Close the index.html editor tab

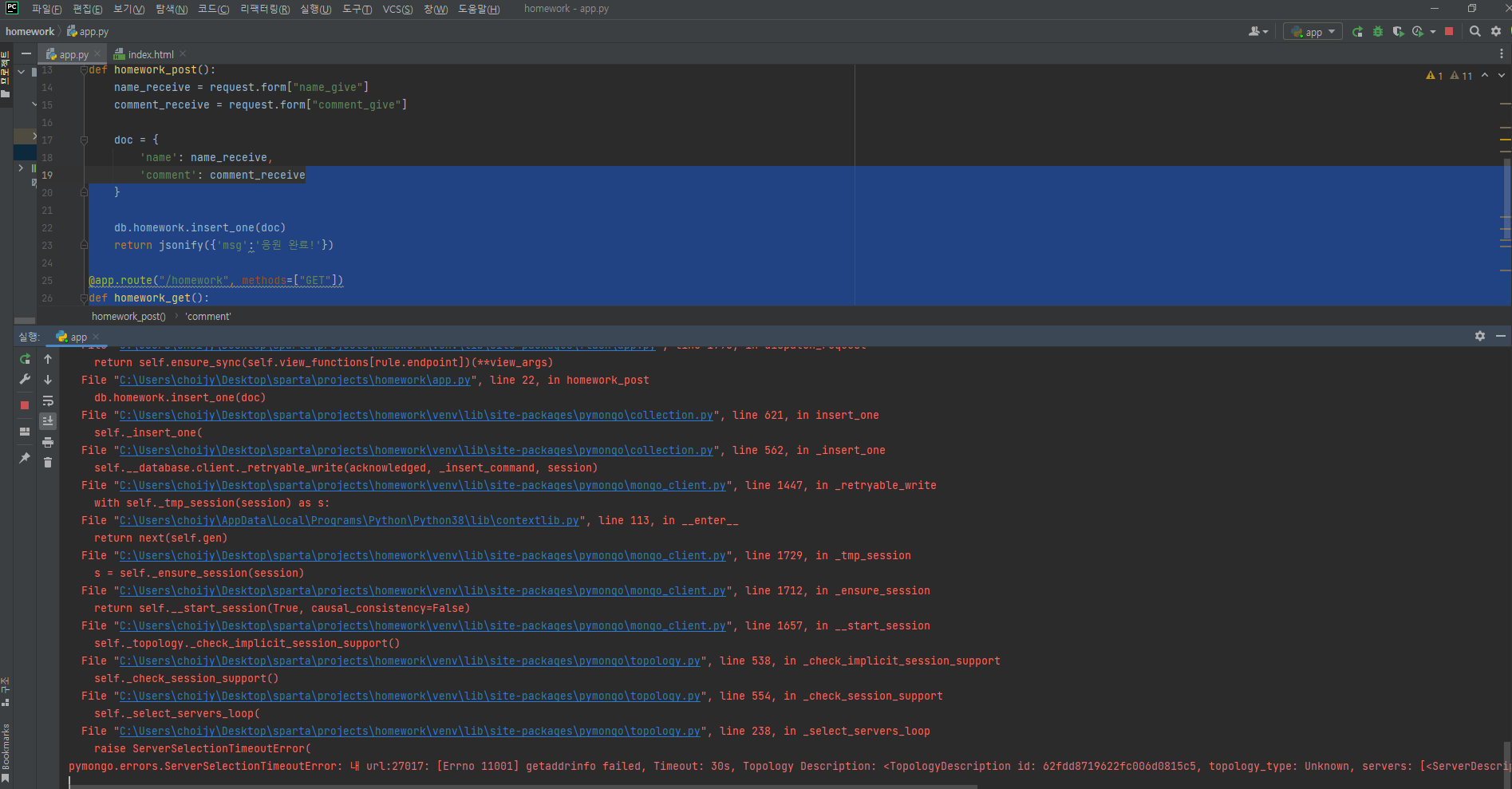pyautogui.click(x=183, y=54)
